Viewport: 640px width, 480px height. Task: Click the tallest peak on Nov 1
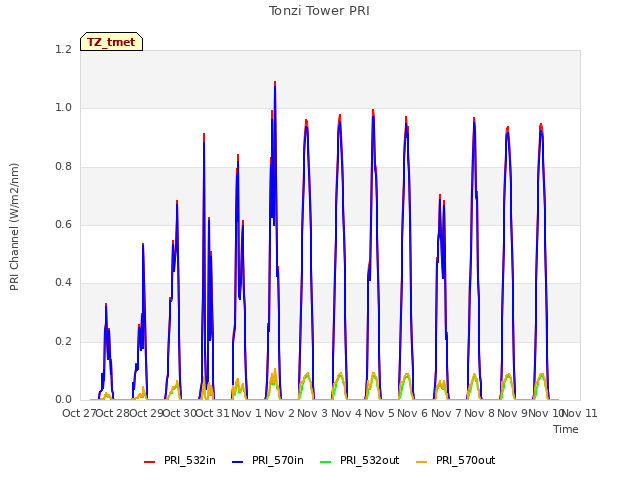(275, 82)
